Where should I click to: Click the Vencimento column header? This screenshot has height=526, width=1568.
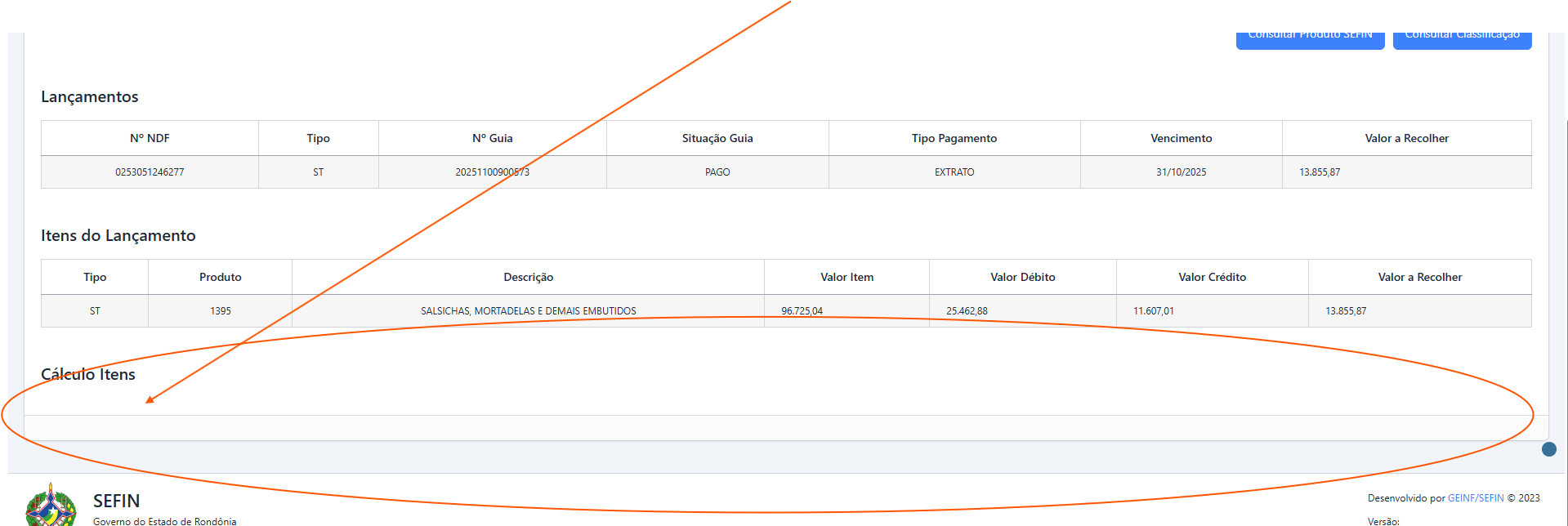[x=1181, y=138]
